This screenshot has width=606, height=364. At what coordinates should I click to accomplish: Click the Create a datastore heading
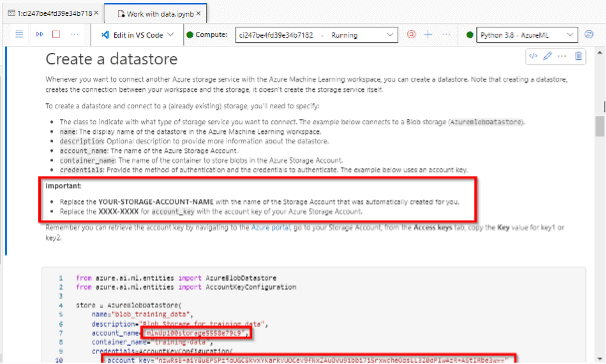111,59
